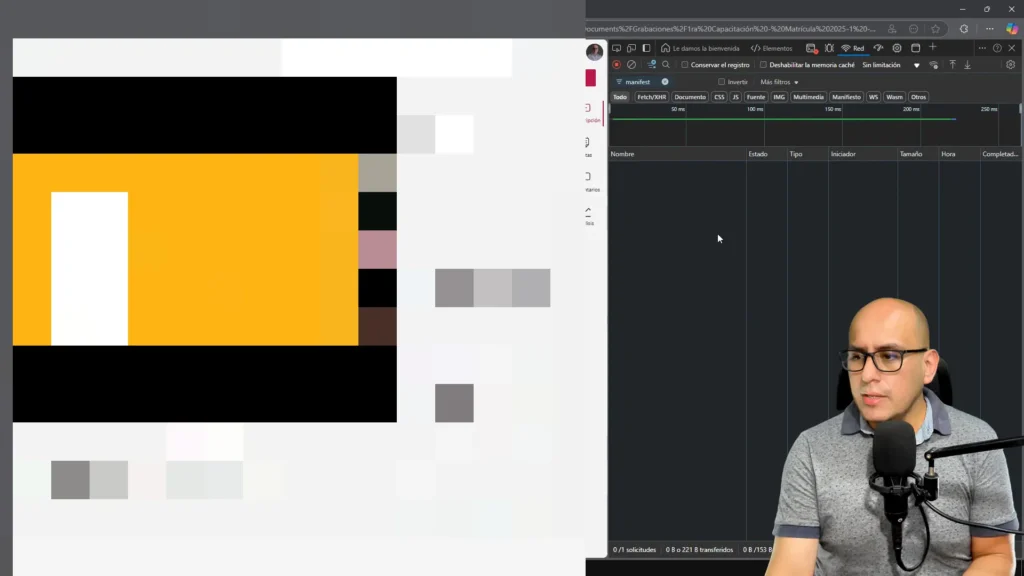This screenshot has height=576, width=1024.
Task: Click the export HAR download arrow icon
Action: coord(967,65)
